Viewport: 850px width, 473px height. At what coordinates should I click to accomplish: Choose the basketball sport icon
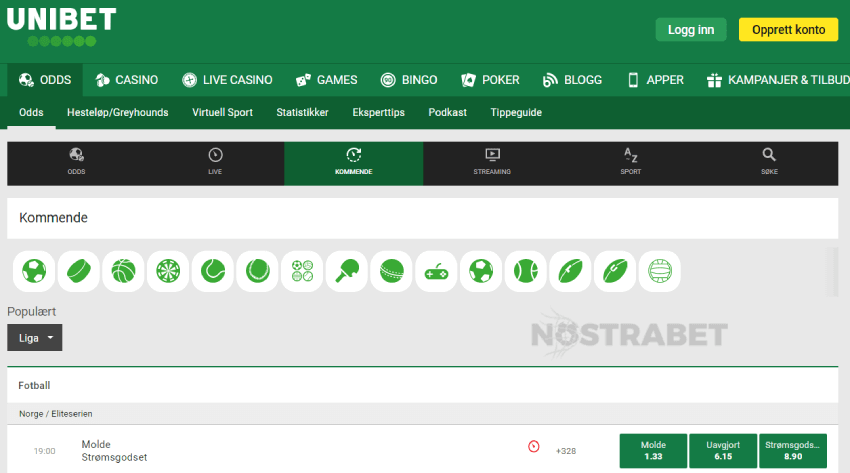(124, 271)
